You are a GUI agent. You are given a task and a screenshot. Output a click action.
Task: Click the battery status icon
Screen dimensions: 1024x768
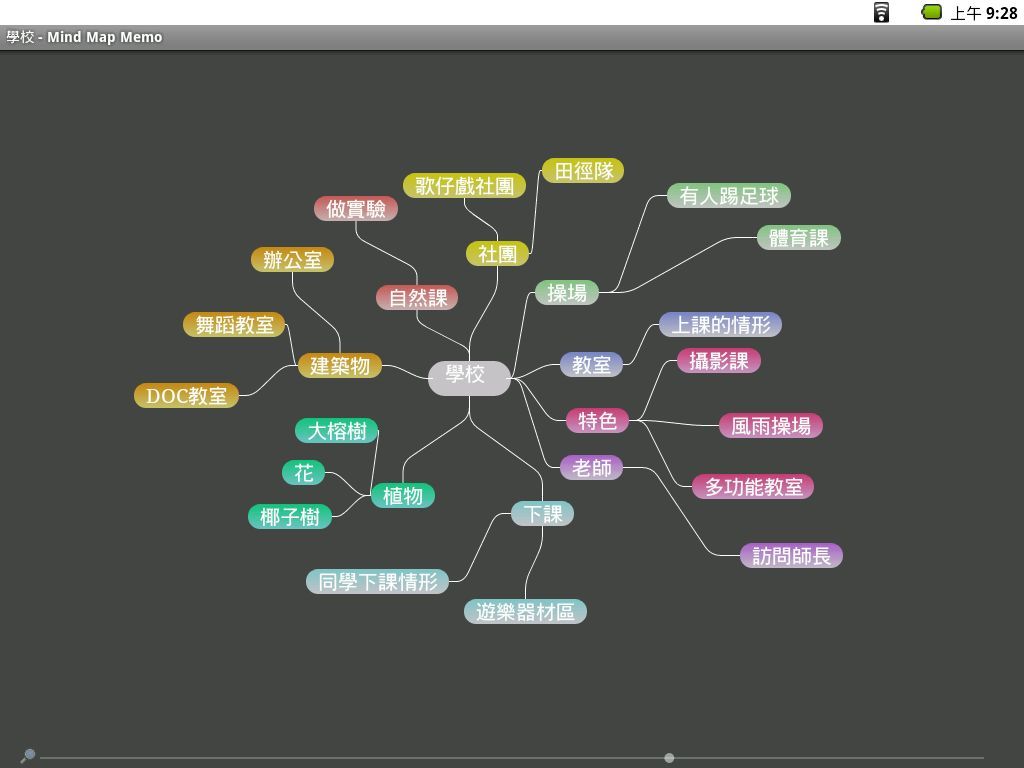click(931, 12)
